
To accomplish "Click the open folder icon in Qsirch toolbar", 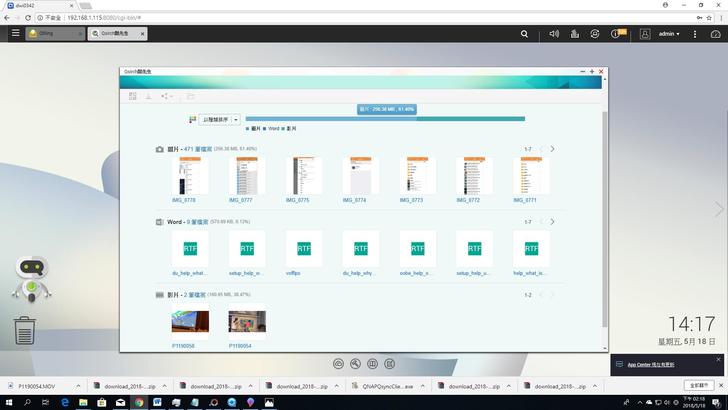I will [x=190, y=96].
